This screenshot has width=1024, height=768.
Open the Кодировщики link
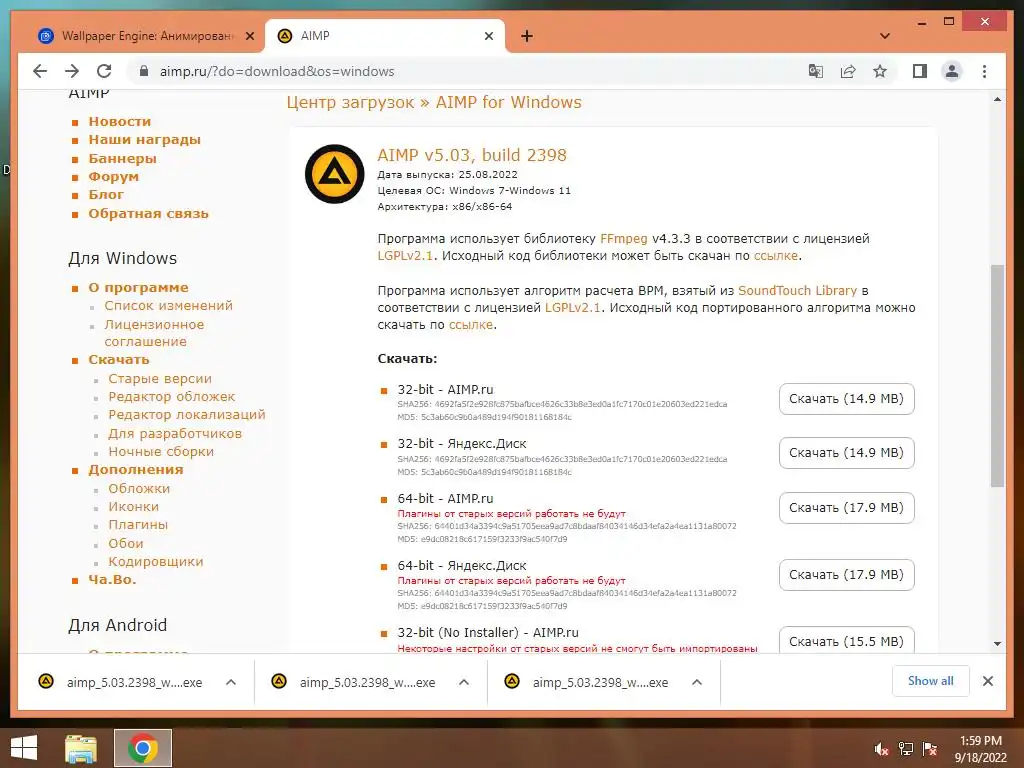[x=155, y=562]
